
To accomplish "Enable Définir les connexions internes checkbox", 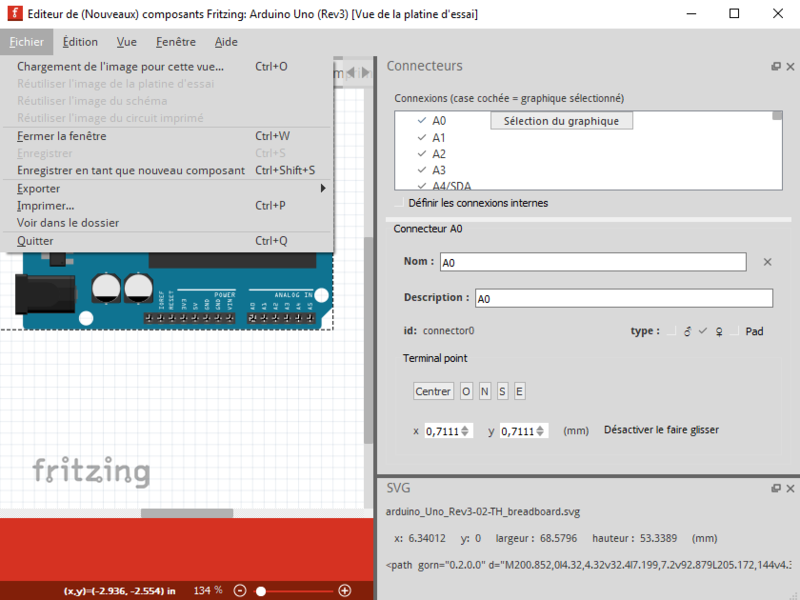I will click(400, 203).
